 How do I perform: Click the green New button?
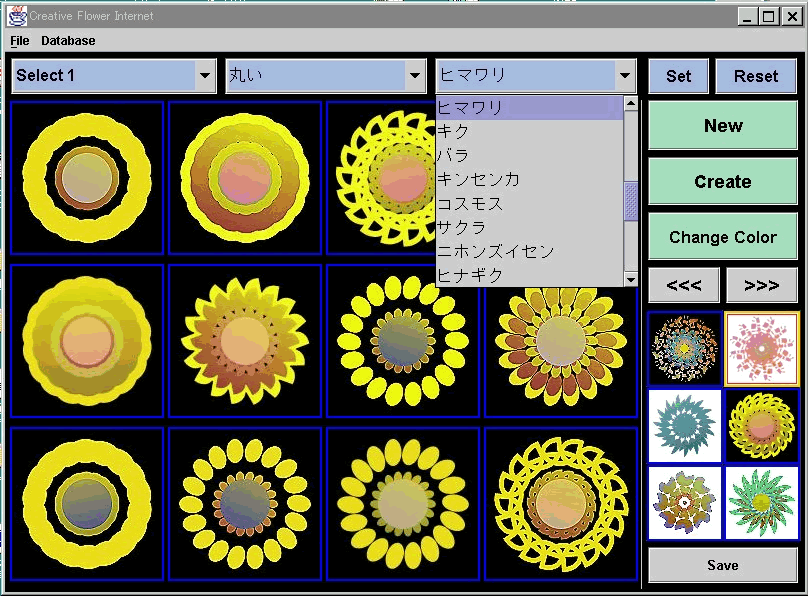point(722,126)
